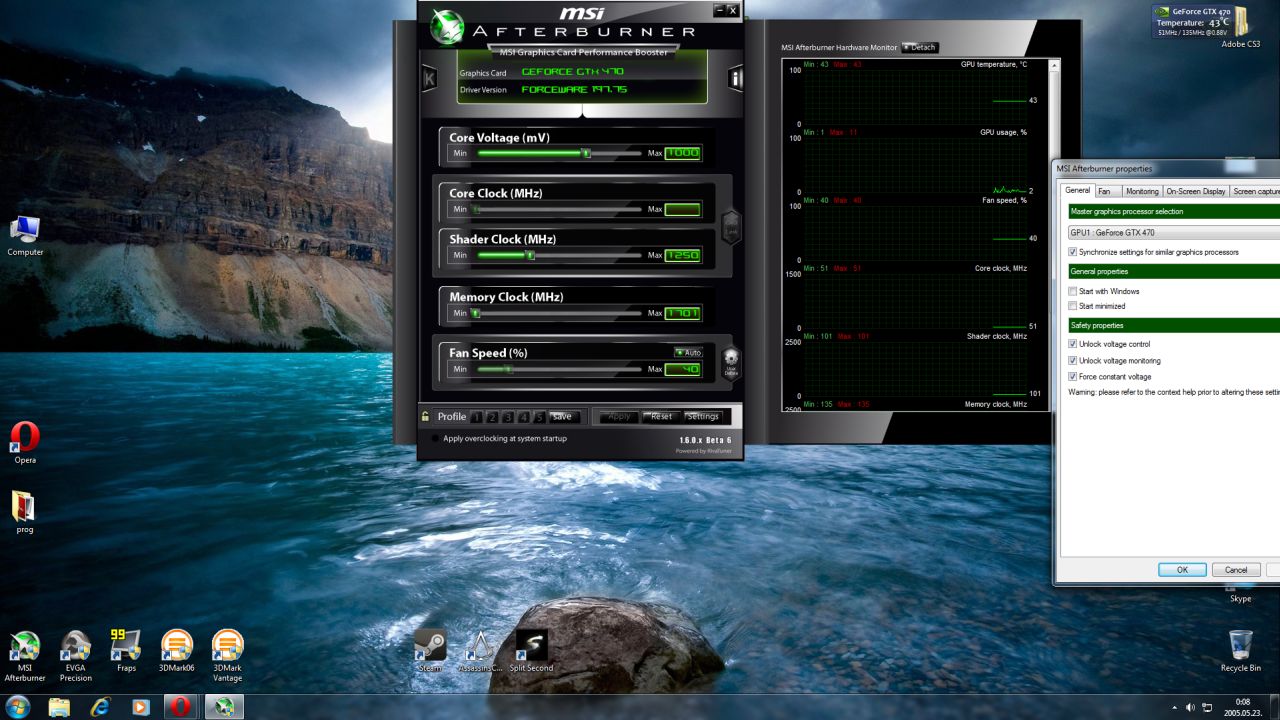Viewport: 1280px width, 720px height.
Task: Open Afterburner Settings button
Action: 704,417
